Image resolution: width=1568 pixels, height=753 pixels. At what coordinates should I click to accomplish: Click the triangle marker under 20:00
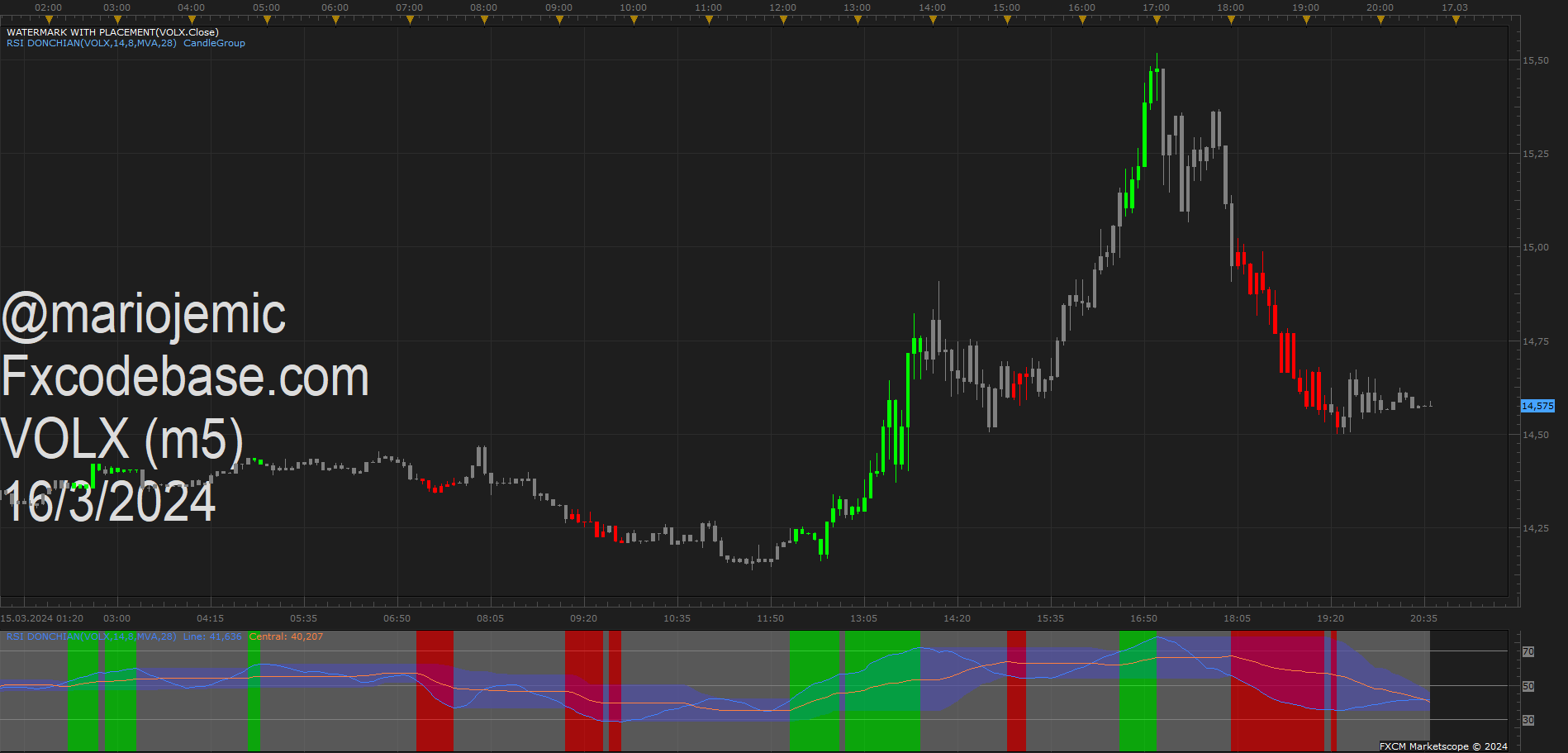[x=1380, y=20]
